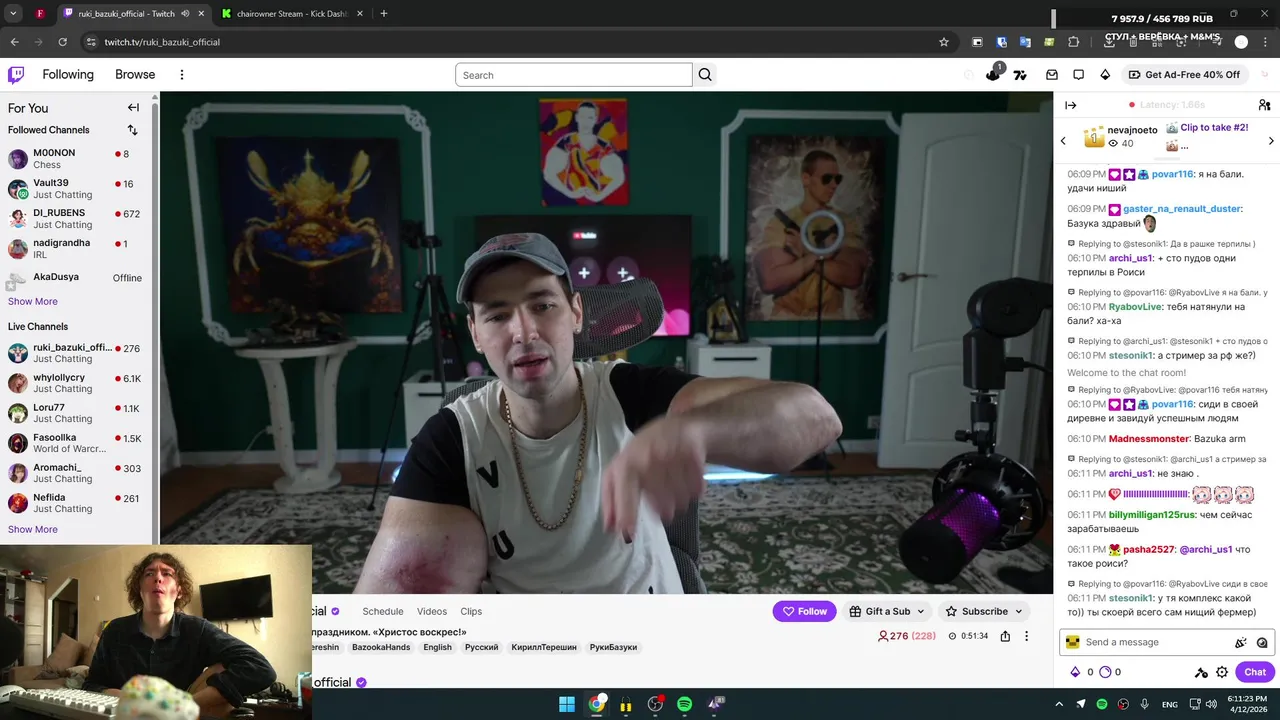
Task: Reload the page in browser
Action: pyautogui.click(x=63, y=42)
